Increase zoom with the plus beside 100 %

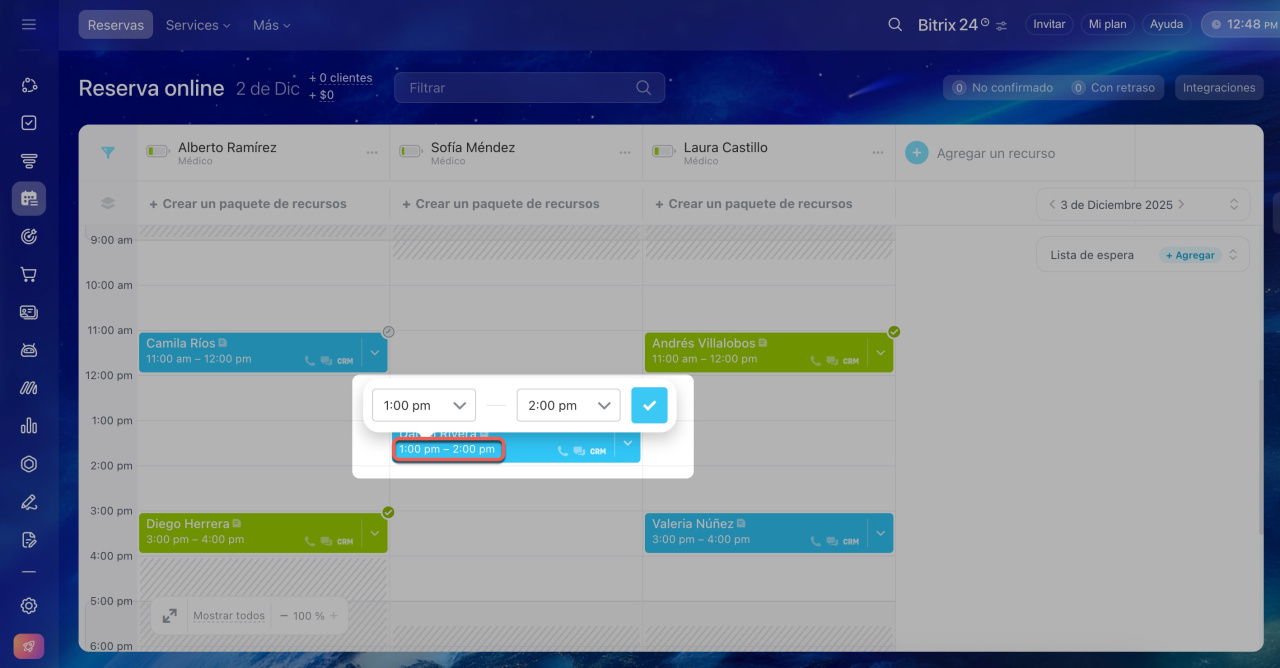(x=334, y=616)
